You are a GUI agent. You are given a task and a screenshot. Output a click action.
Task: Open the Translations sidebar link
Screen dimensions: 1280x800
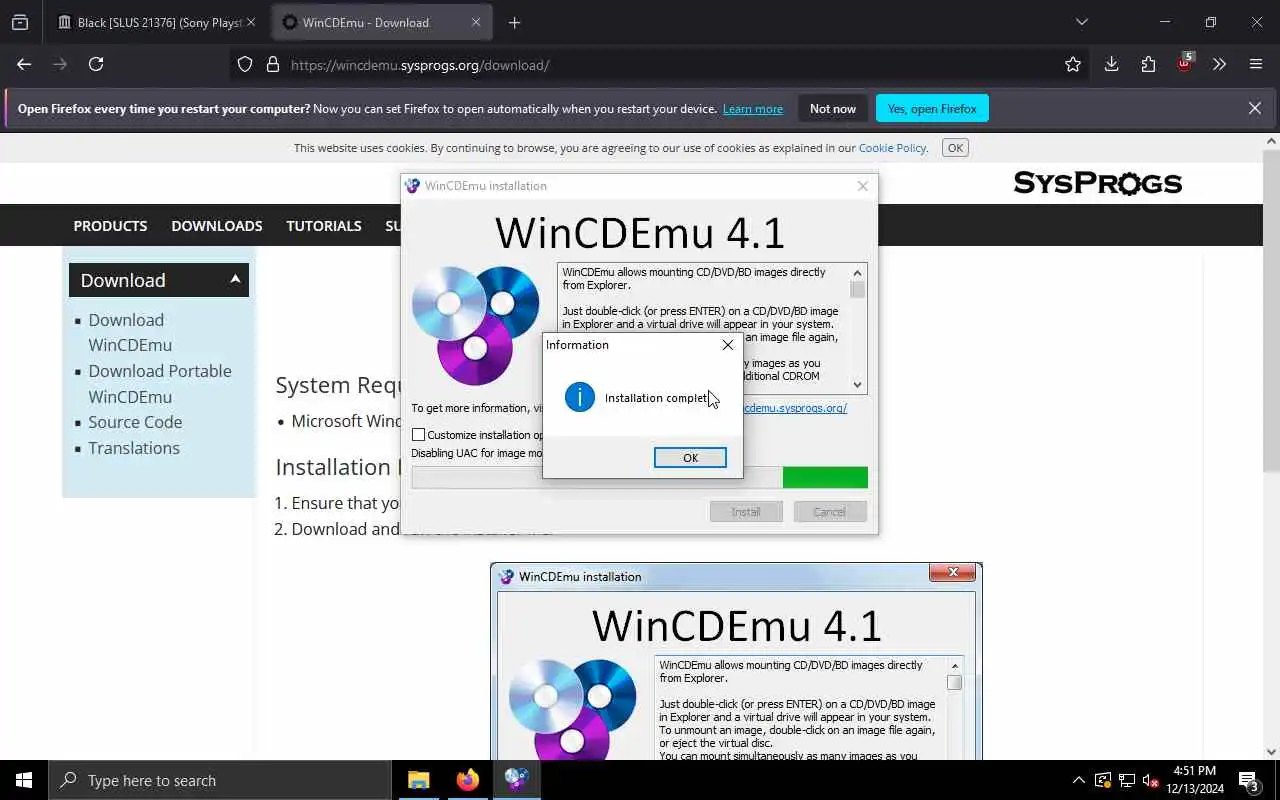(x=134, y=448)
